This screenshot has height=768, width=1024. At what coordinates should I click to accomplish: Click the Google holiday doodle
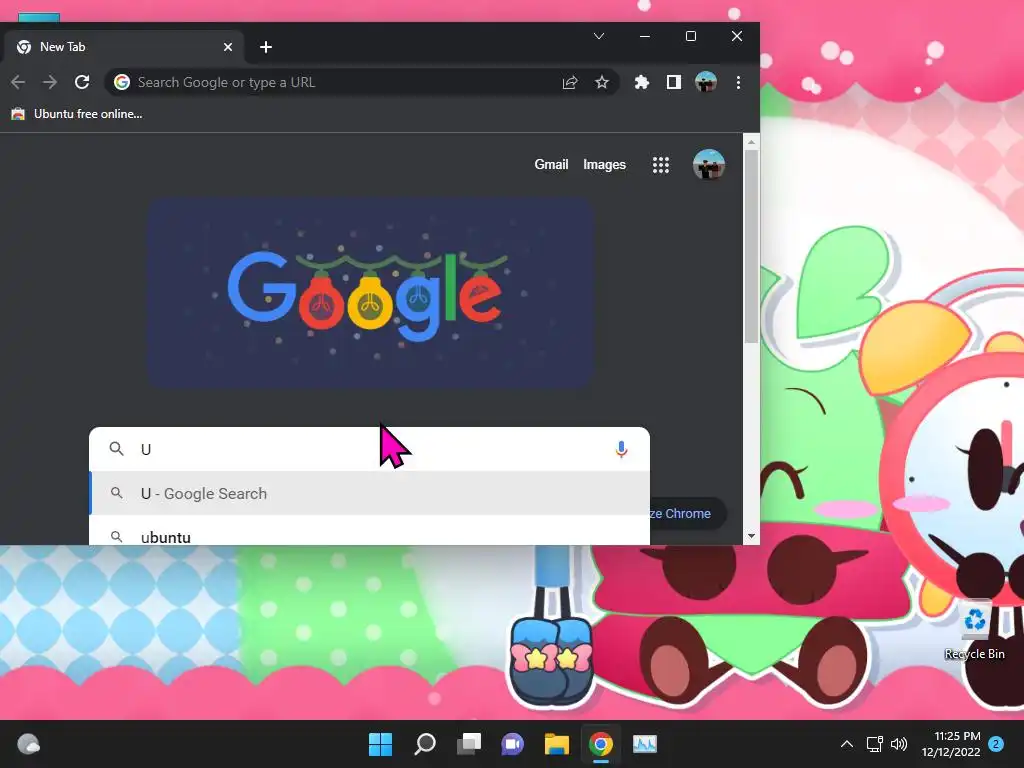pos(370,293)
